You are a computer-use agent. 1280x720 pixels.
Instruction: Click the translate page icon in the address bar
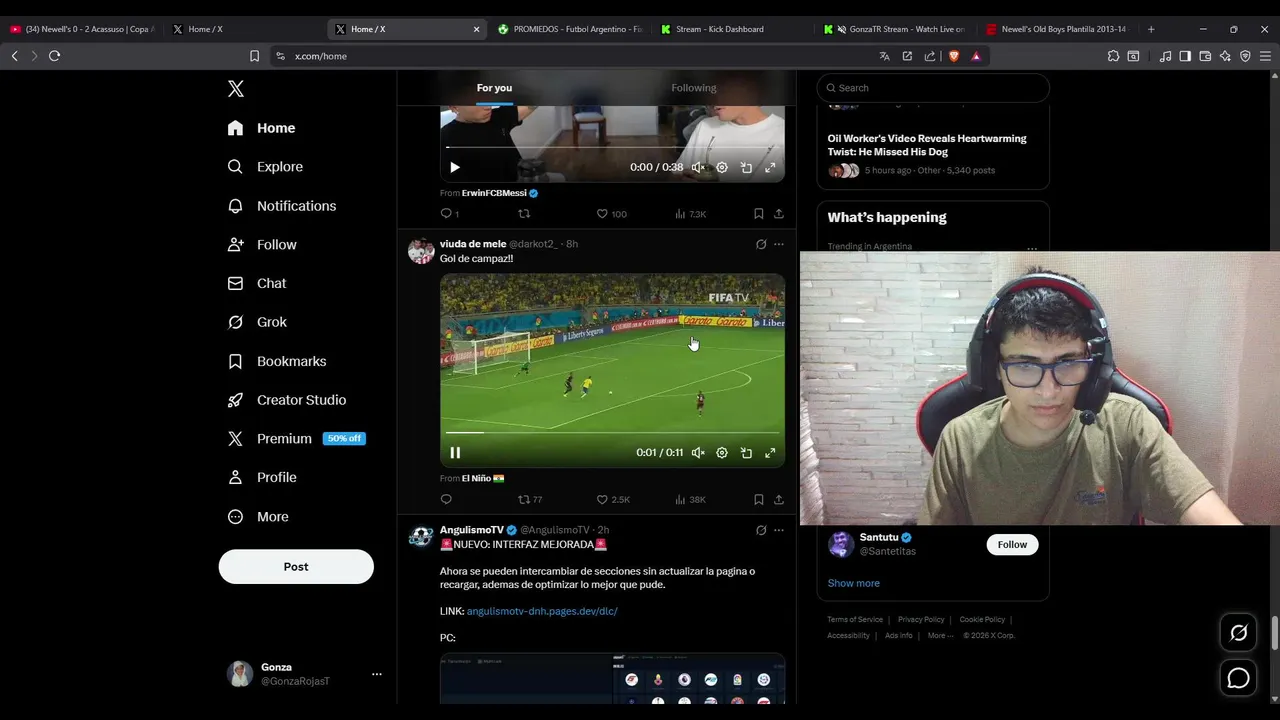click(884, 56)
